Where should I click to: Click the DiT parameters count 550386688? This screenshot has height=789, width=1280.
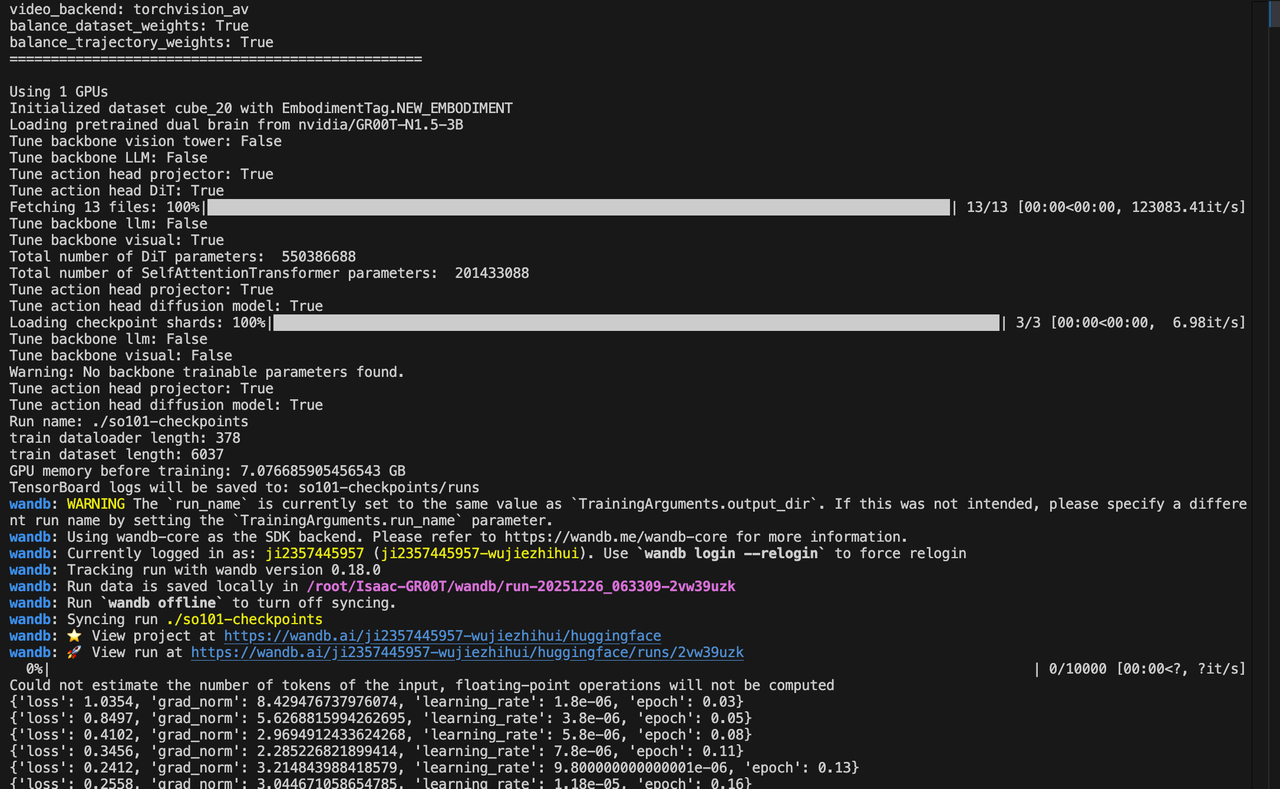[x=319, y=256]
